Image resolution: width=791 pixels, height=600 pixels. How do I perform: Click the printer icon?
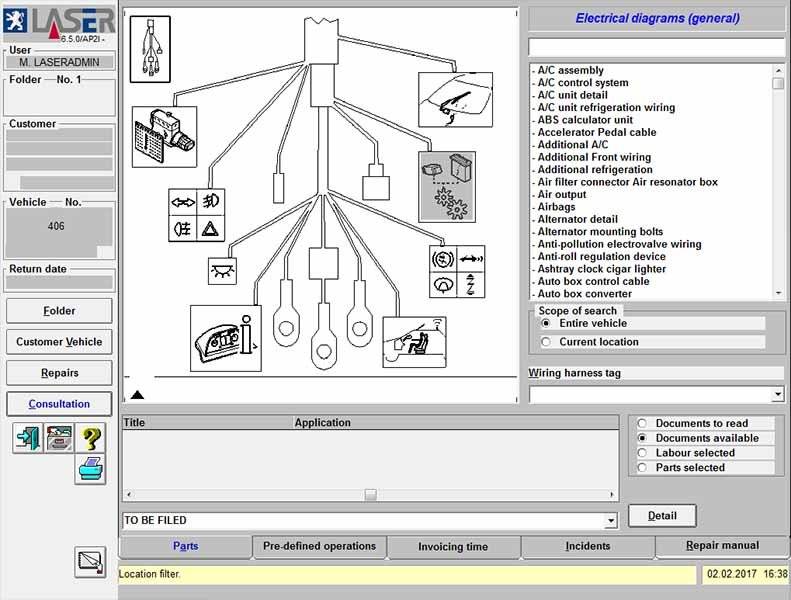pos(90,468)
